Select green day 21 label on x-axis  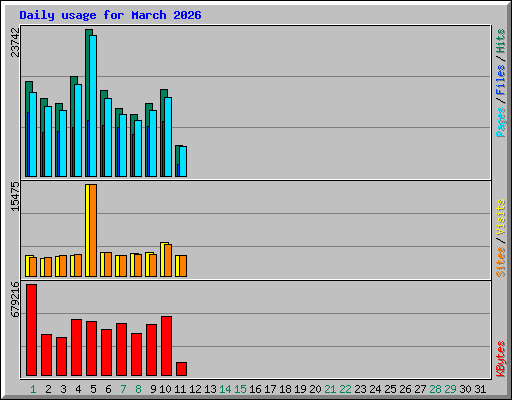(330, 389)
